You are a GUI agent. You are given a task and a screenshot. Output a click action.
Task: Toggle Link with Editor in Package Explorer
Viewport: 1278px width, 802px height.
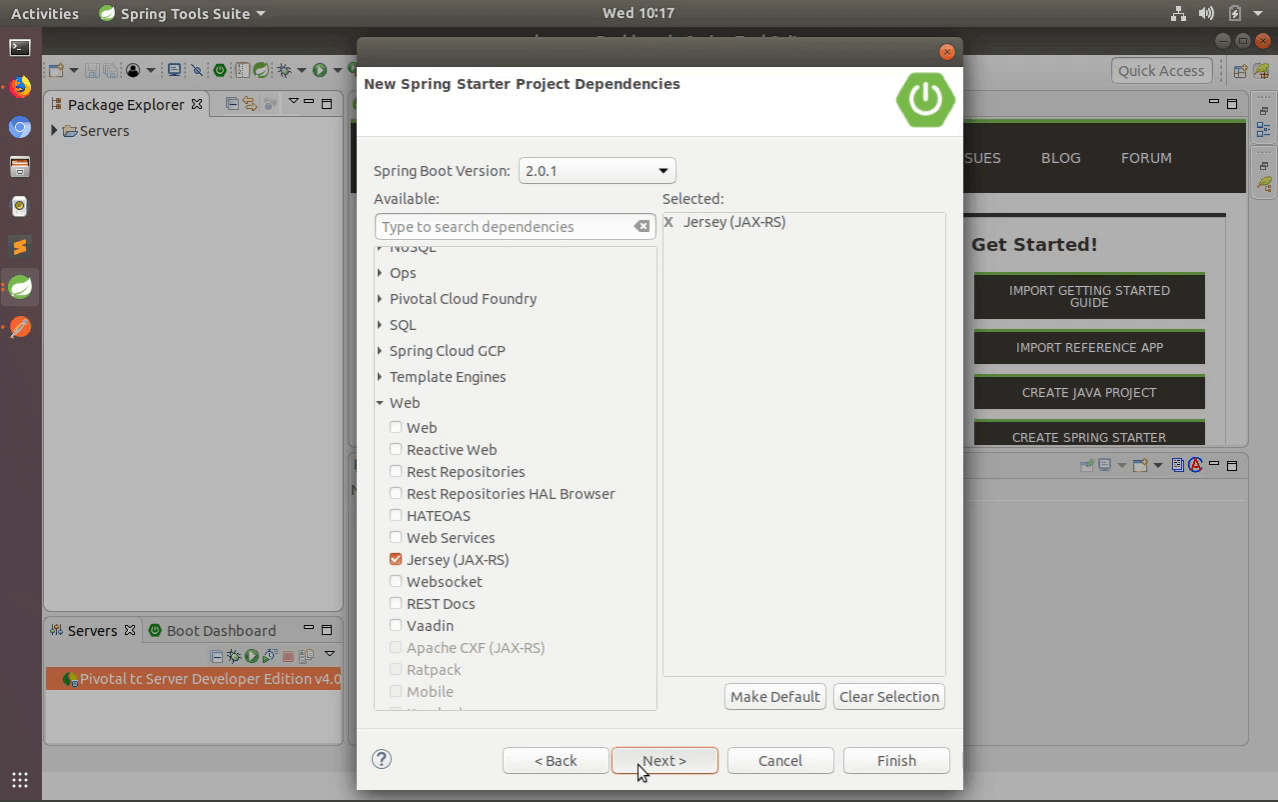[x=249, y=103]
